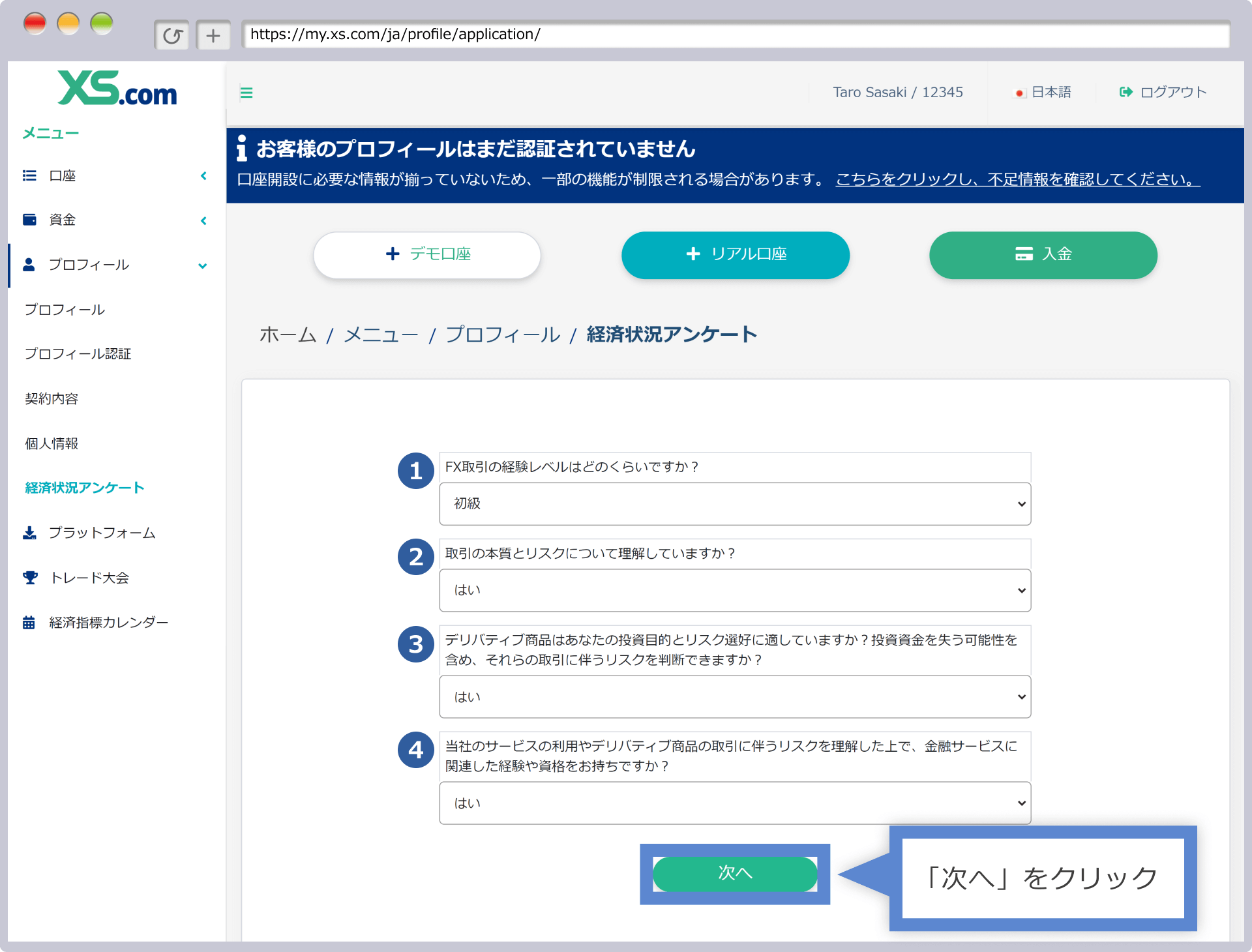Open a new tab with plus icon
Viewport: 1252px width, 952px height.
(x=213, y=35)
